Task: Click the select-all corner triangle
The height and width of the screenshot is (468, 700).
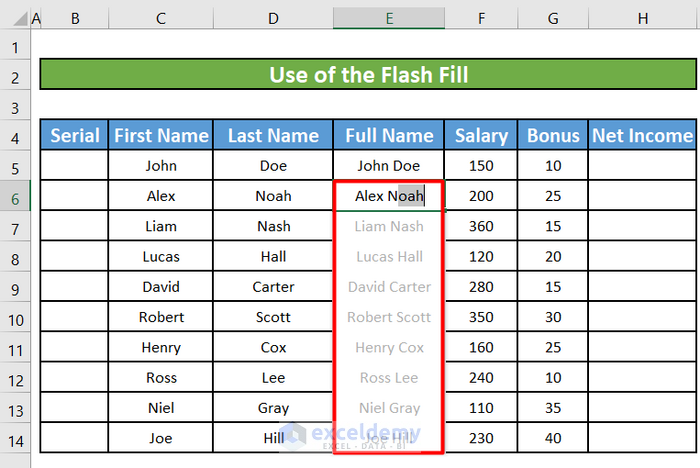Action: tap(17, 19)
